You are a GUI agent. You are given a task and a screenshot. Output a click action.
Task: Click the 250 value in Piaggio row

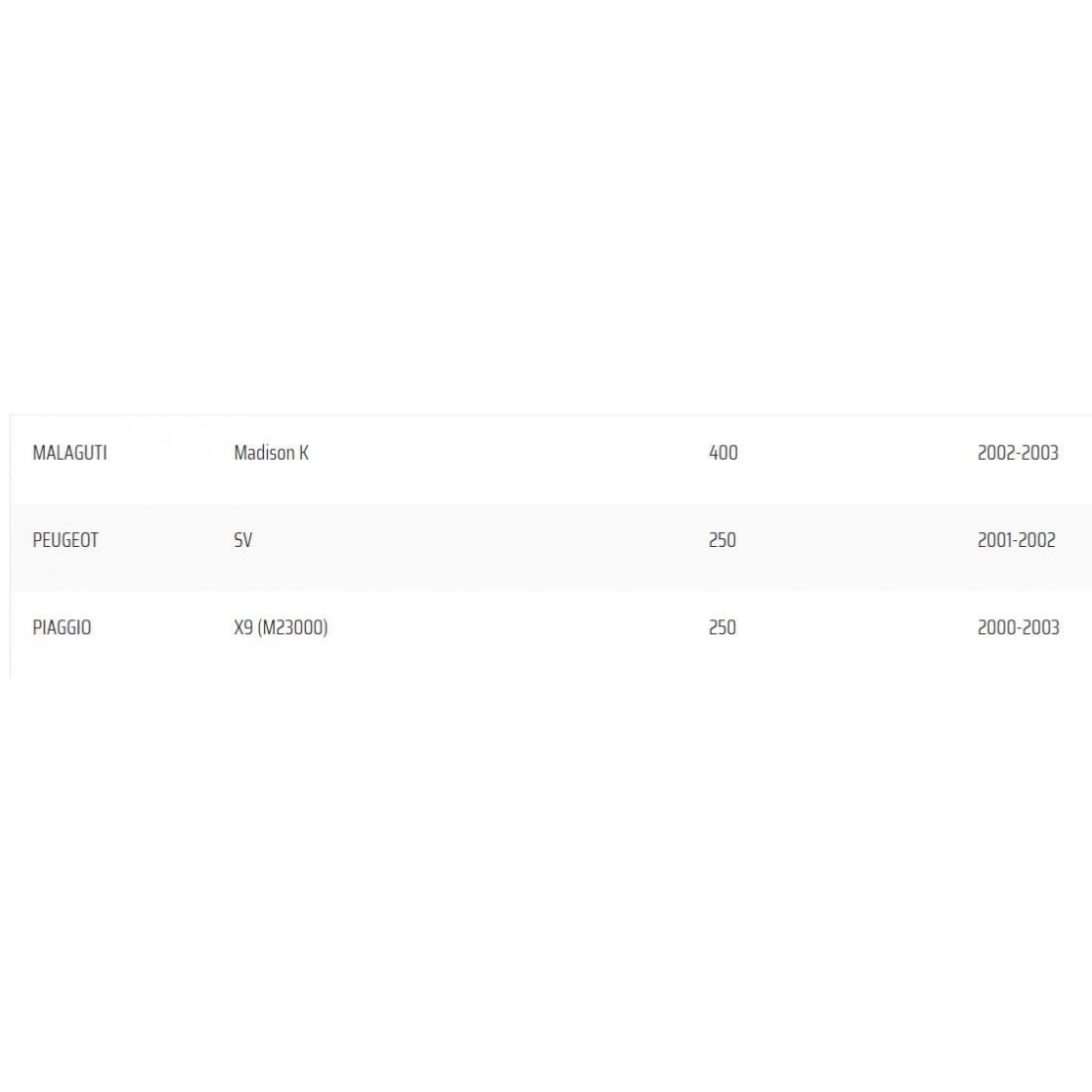point(723,627)
